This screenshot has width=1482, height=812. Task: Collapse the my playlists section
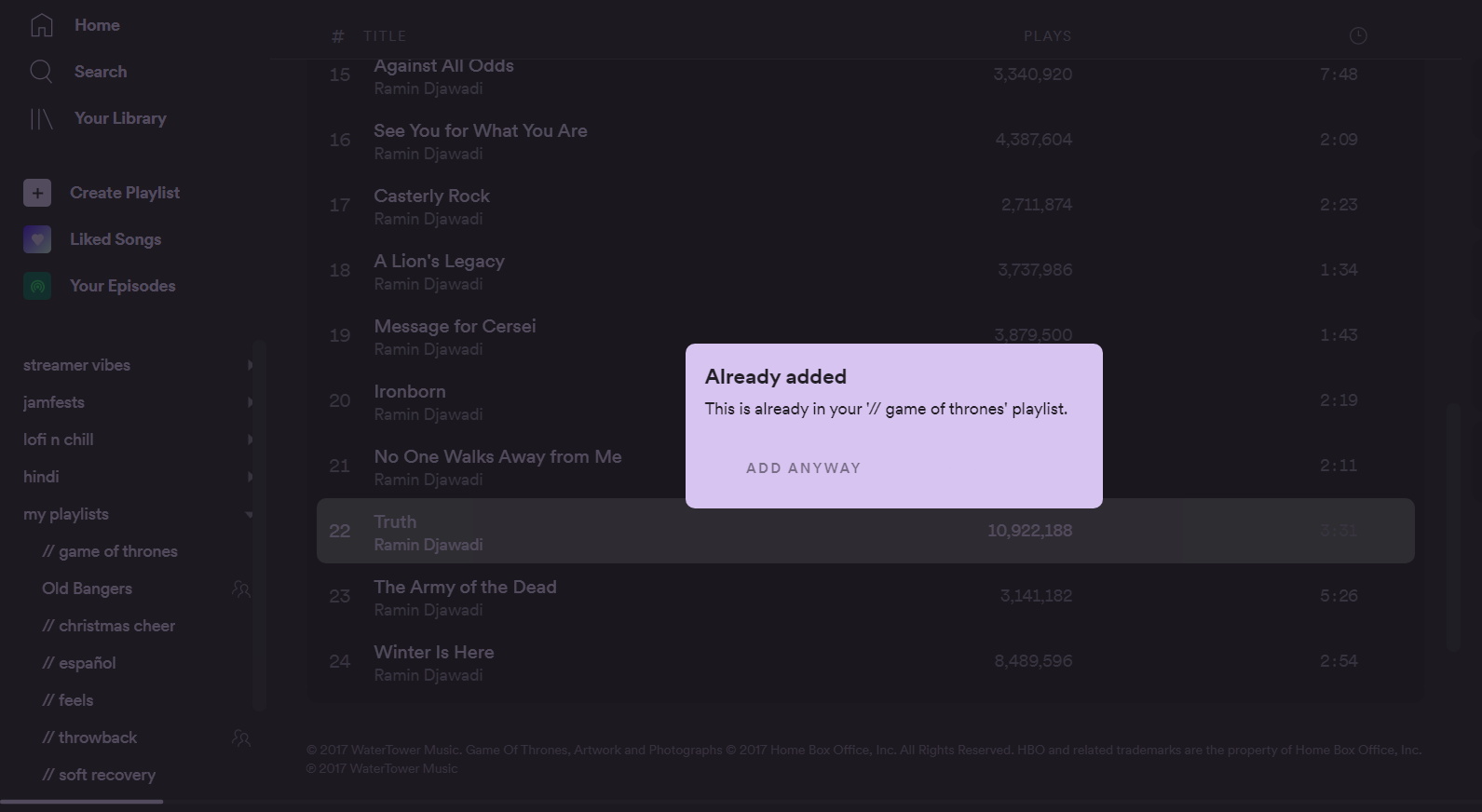[249, 514]
